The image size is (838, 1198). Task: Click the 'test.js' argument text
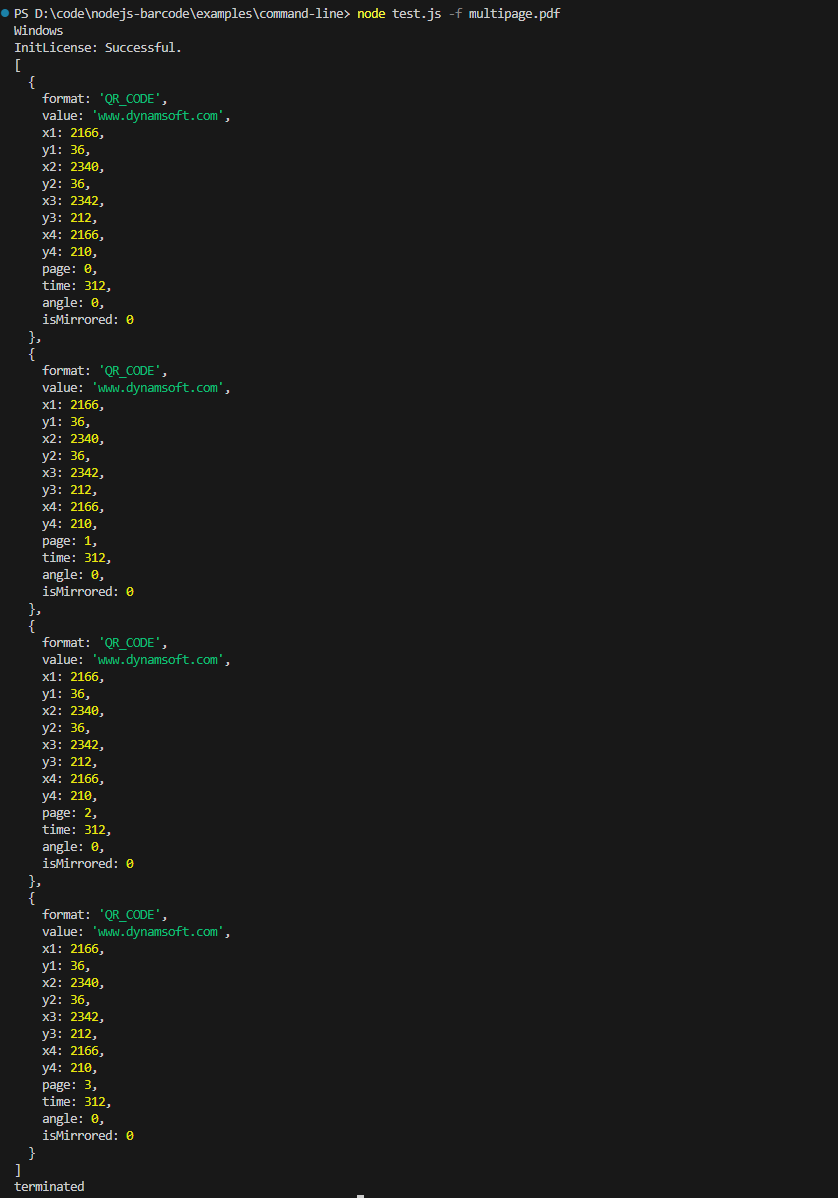click(x=416, y=13)
